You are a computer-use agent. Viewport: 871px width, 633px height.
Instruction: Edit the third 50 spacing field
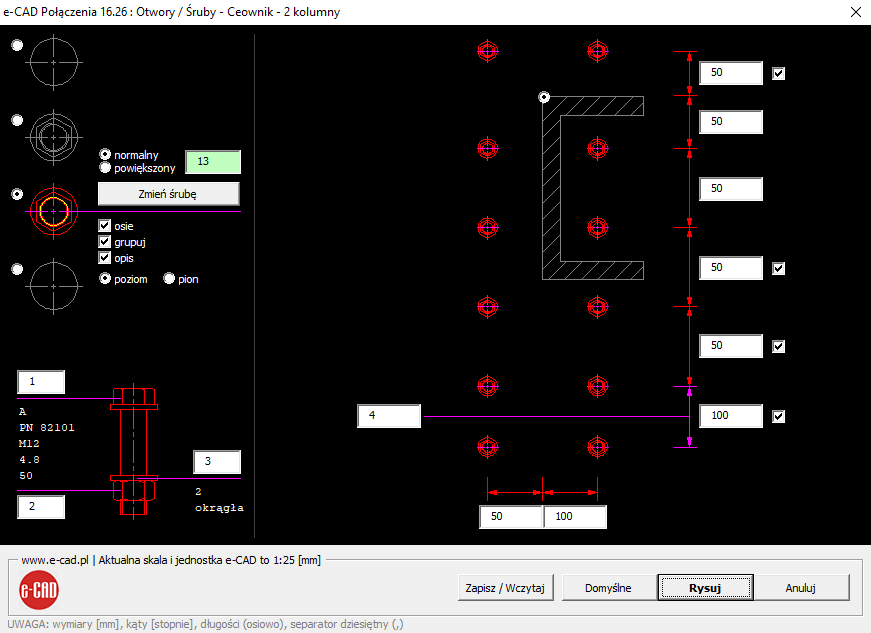[x=730, y=189]
